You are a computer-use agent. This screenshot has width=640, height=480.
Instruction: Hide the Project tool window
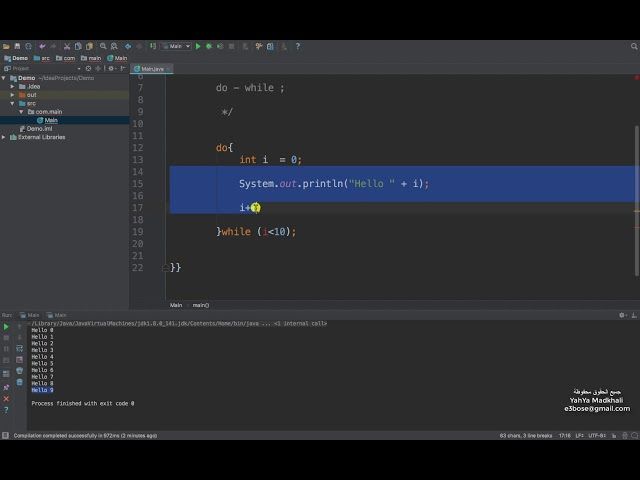tap(122, 69)
